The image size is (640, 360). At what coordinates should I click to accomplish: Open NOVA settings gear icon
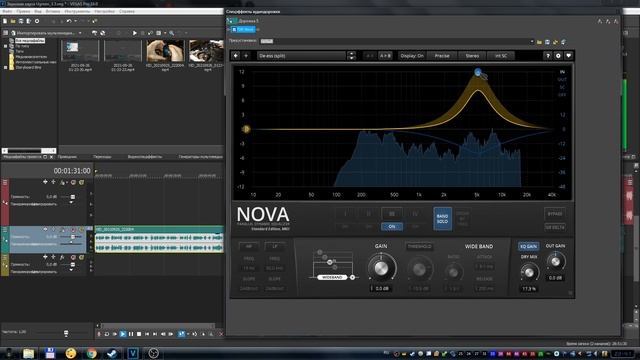click(x=558, y=56)
